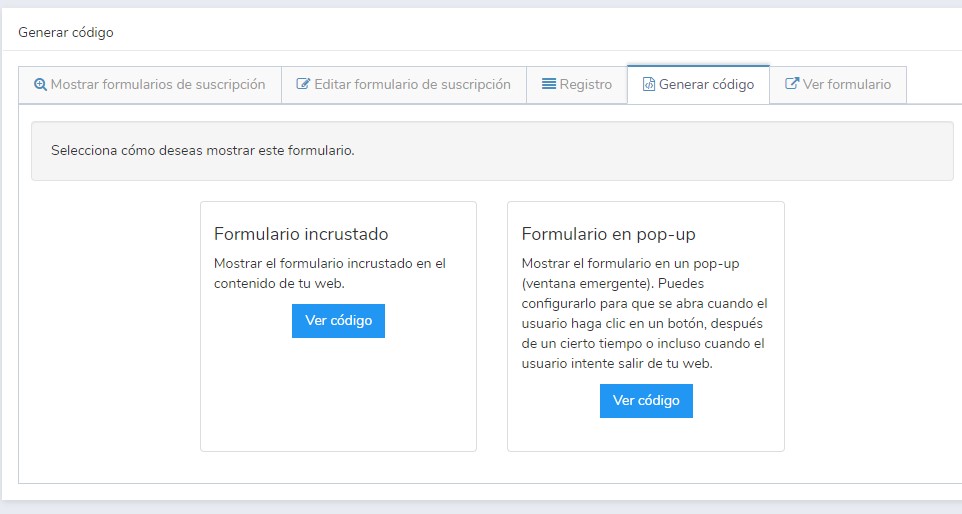Click the magnifier icon on Mostrar formularios tab
Screen dimensions: 962x514
(x=40, y=84)
